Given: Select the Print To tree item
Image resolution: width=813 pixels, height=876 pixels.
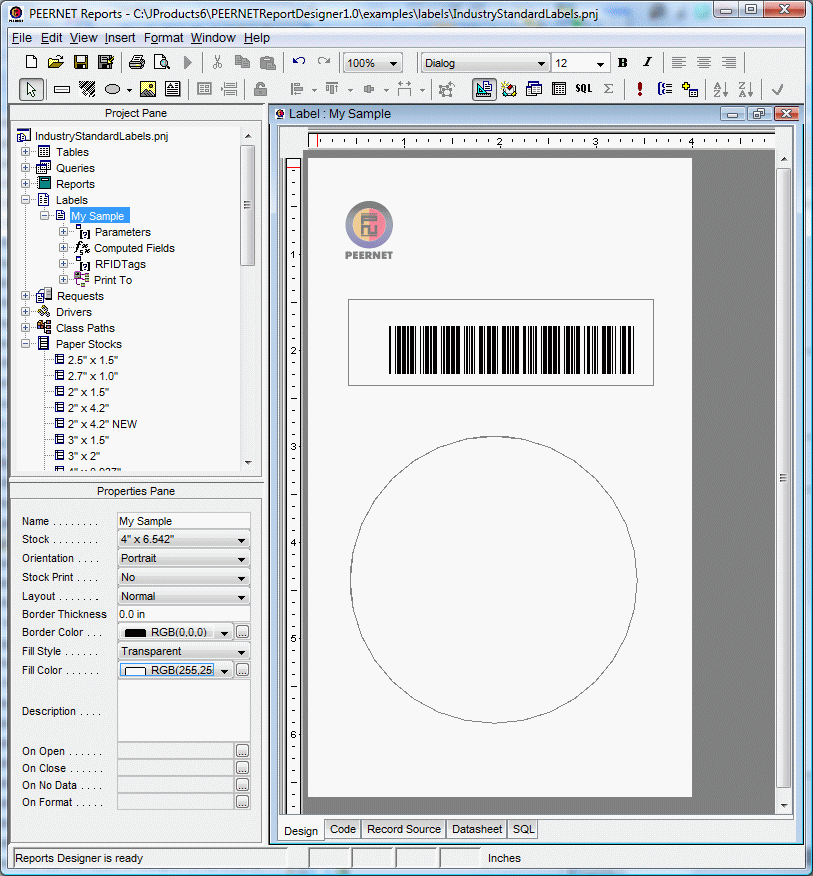Looking at the screenshot, I should [113, 280].
